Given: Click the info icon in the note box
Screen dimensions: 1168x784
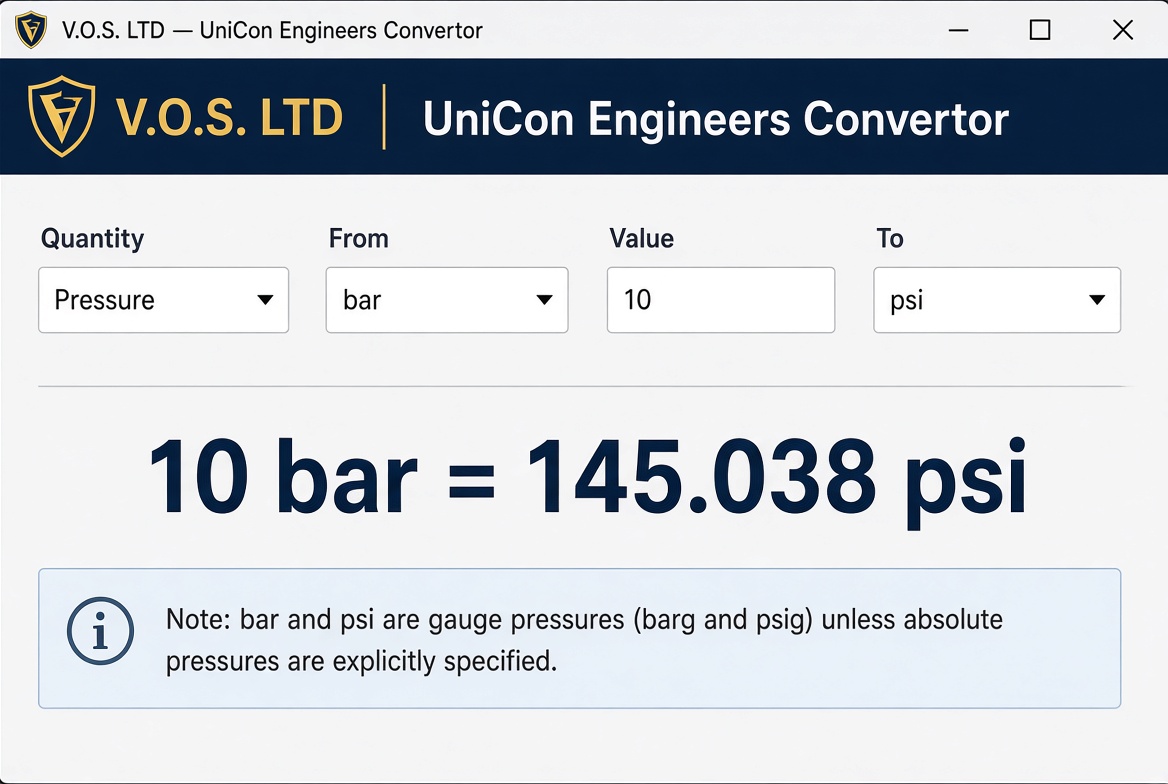Looking at the screenshot, I should (x=101, y=631).
